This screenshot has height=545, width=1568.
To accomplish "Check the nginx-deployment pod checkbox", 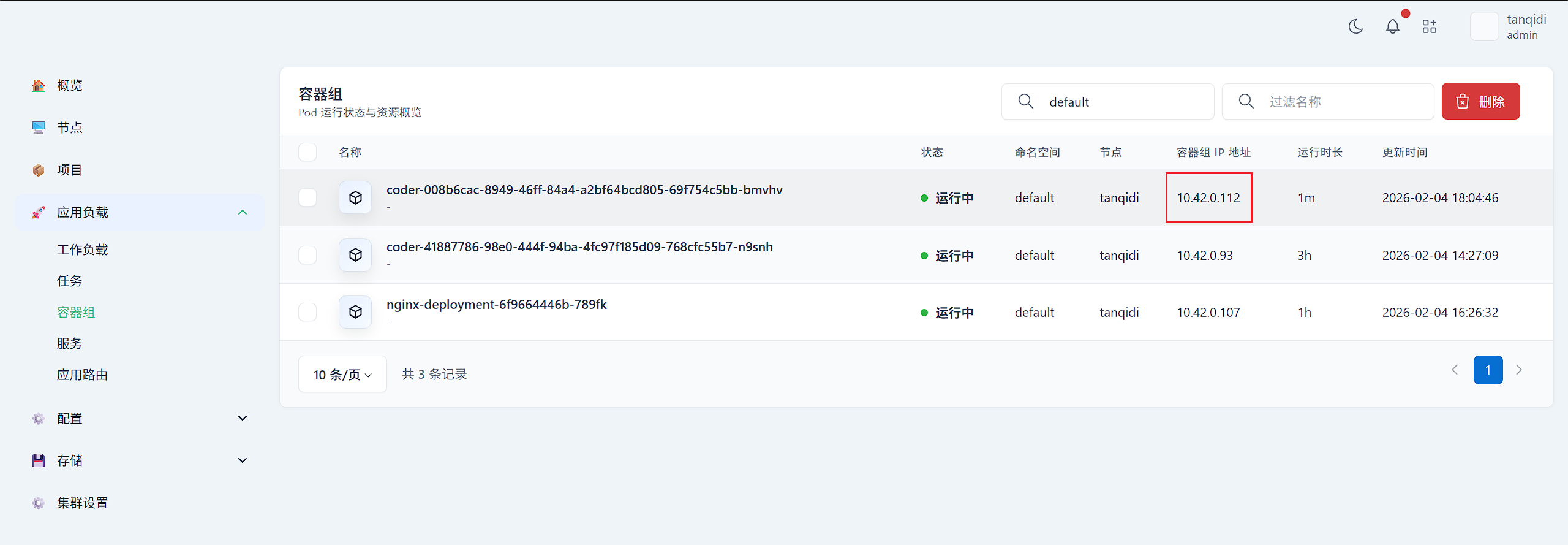I will [307, 312].
